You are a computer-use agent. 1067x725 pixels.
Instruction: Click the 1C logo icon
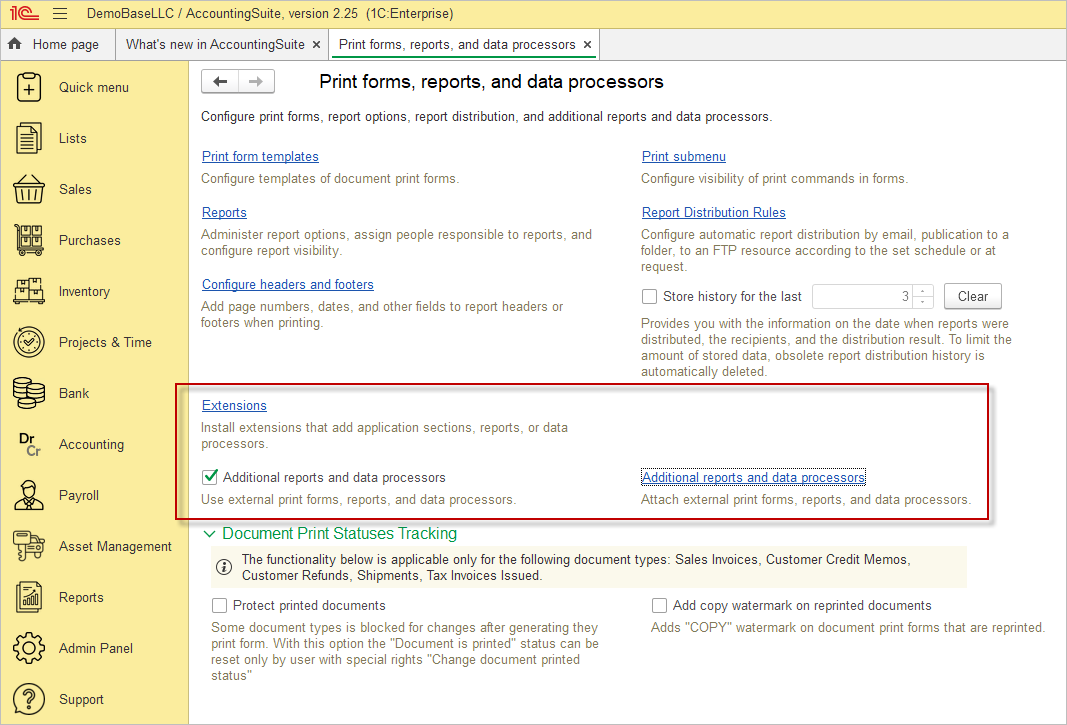(x=24, y=13)
